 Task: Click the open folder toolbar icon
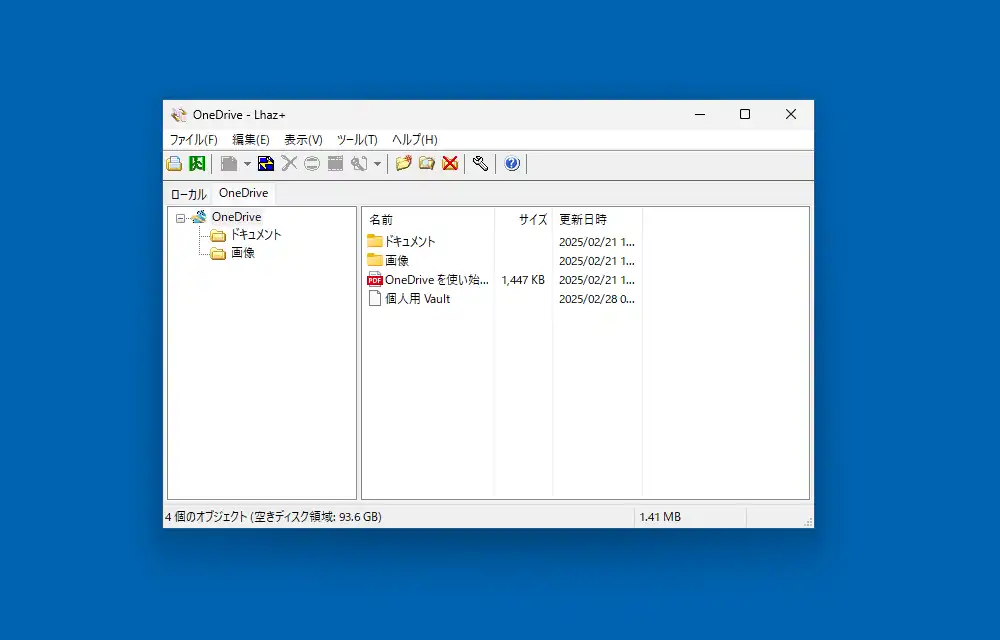[x=427, y=164]
